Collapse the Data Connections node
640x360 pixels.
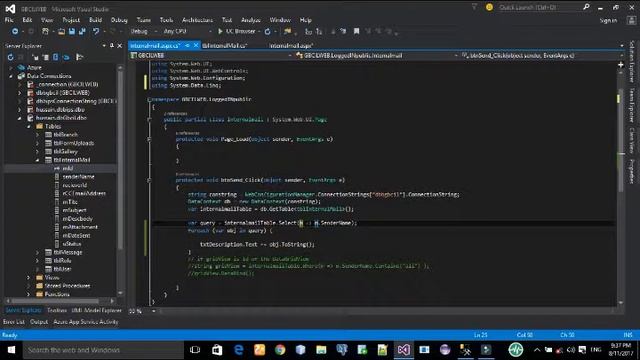point(11,76)
